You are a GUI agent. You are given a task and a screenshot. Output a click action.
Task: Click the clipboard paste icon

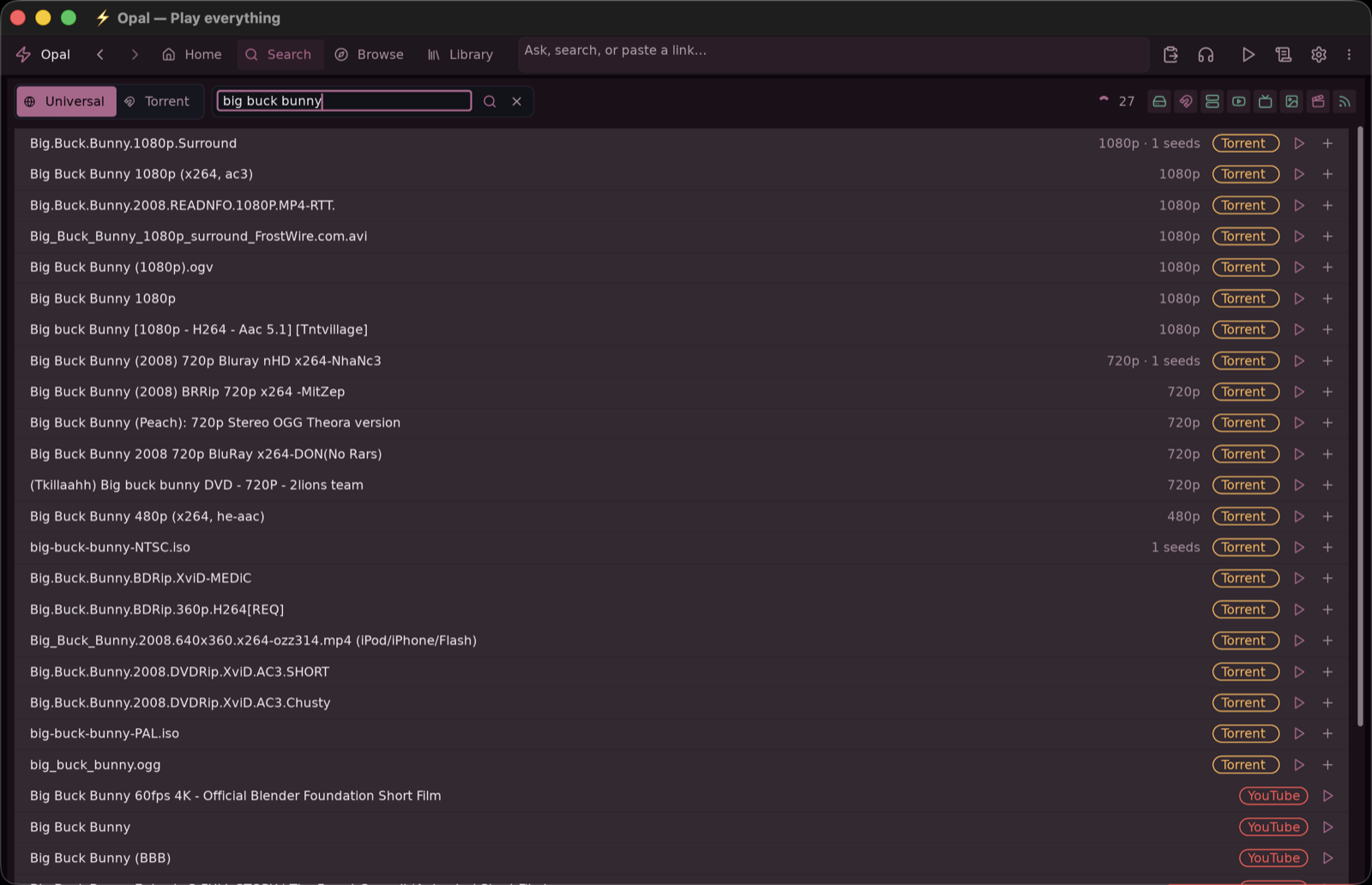pos(1170,54)
